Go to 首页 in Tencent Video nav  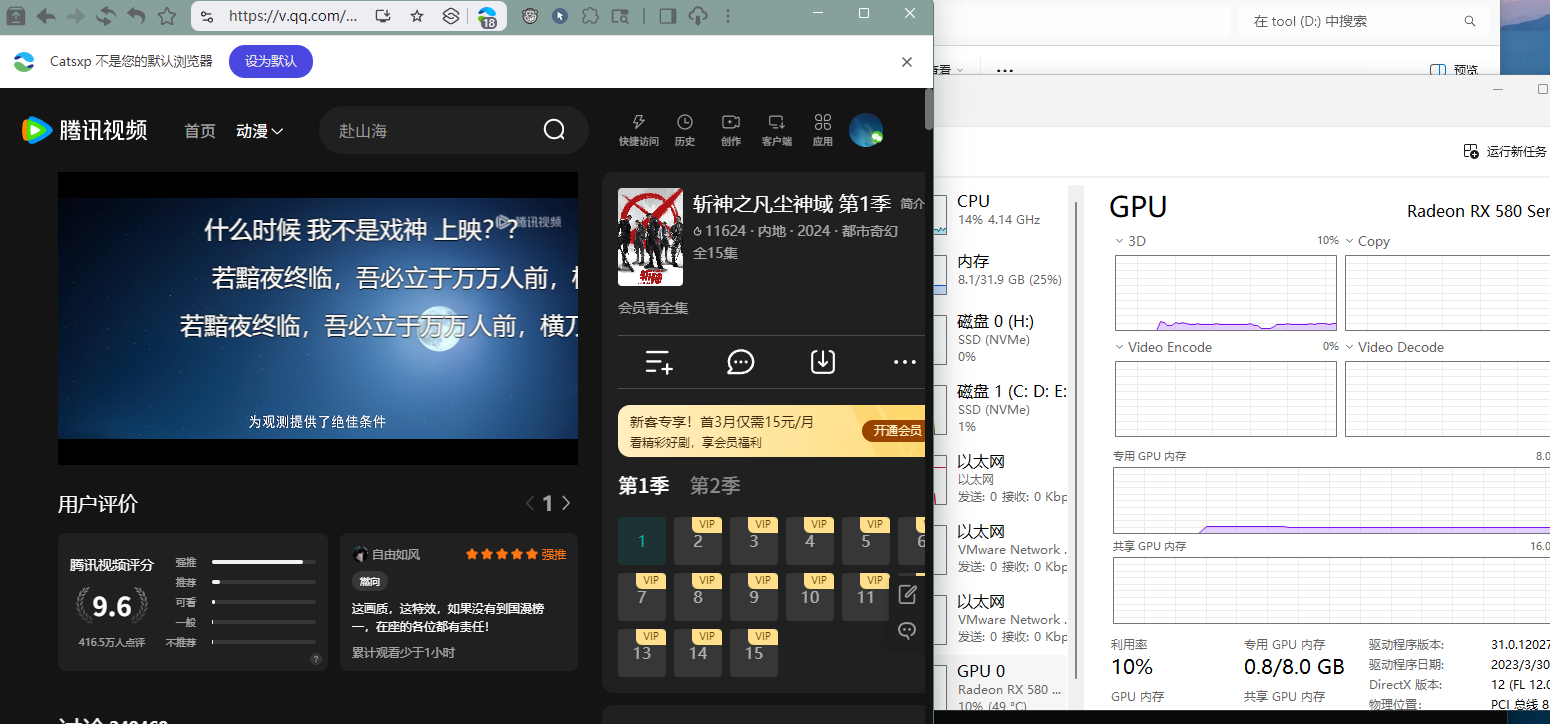tap(200, 131)
